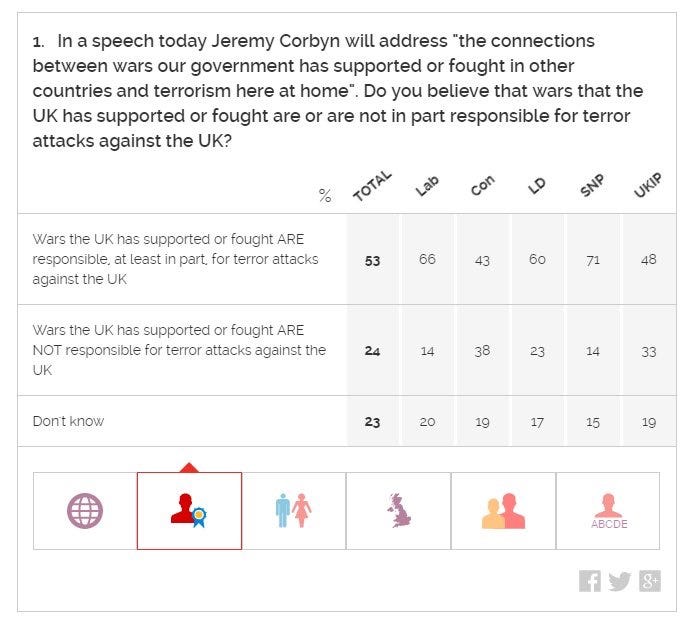The height and width of the screenshot is (625, 693).
Task: Select the globe overall results icon
Action: (85, 511)
